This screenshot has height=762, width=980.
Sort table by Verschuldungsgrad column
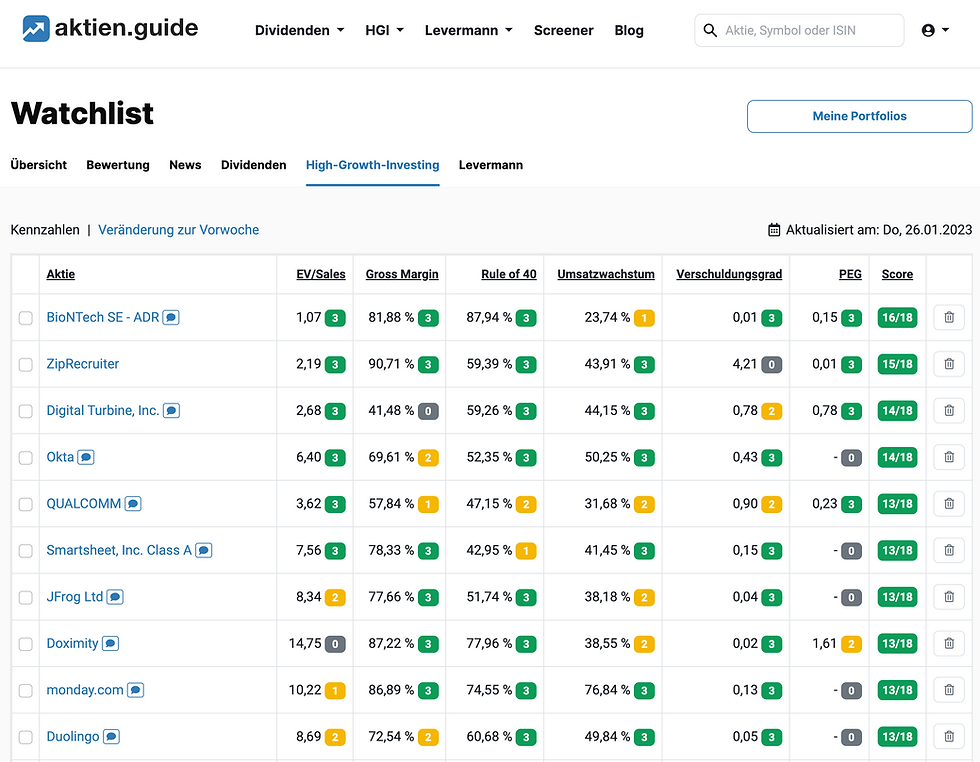pos(729,274)
